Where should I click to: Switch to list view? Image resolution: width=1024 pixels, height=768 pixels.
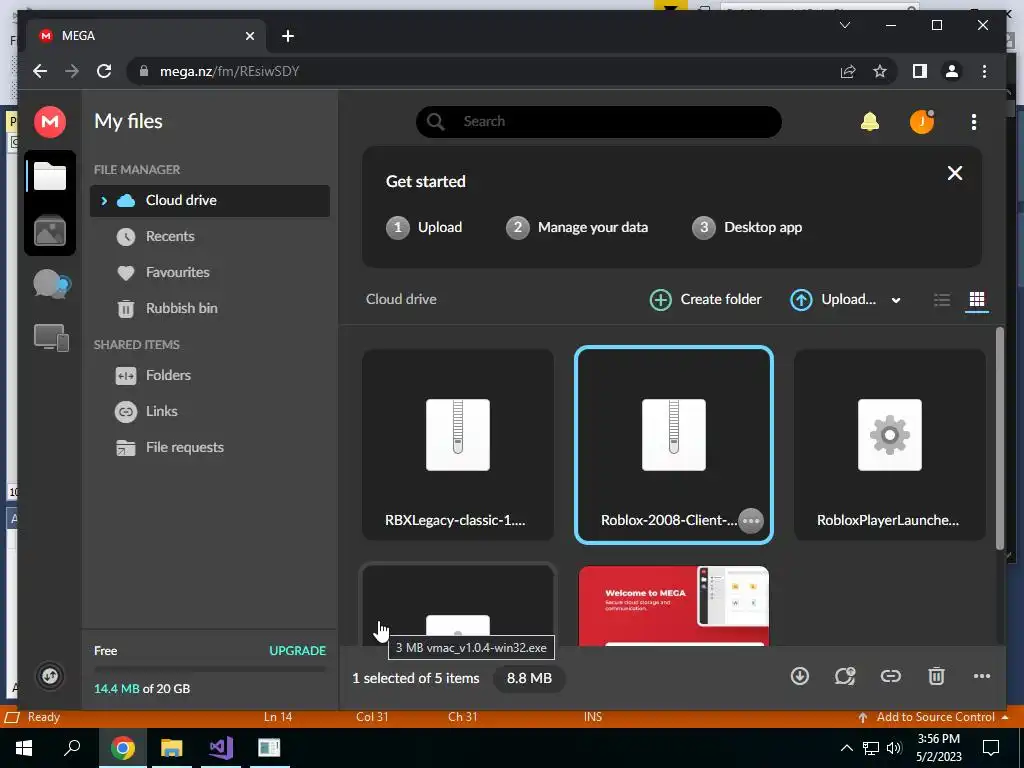coord(942,300)
